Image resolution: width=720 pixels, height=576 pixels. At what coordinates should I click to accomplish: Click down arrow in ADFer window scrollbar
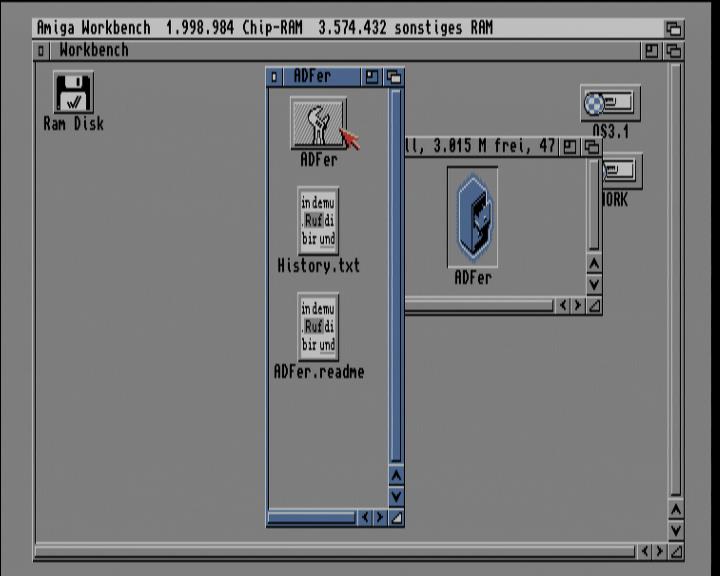click(396, 497)
